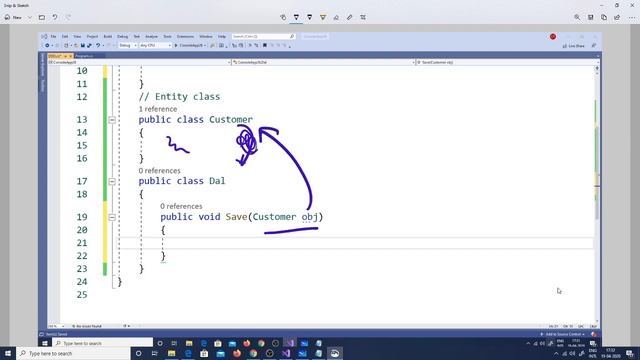Select the yellow Highlighter tool
Screen dimensions: 640x360
coord(323,18)
